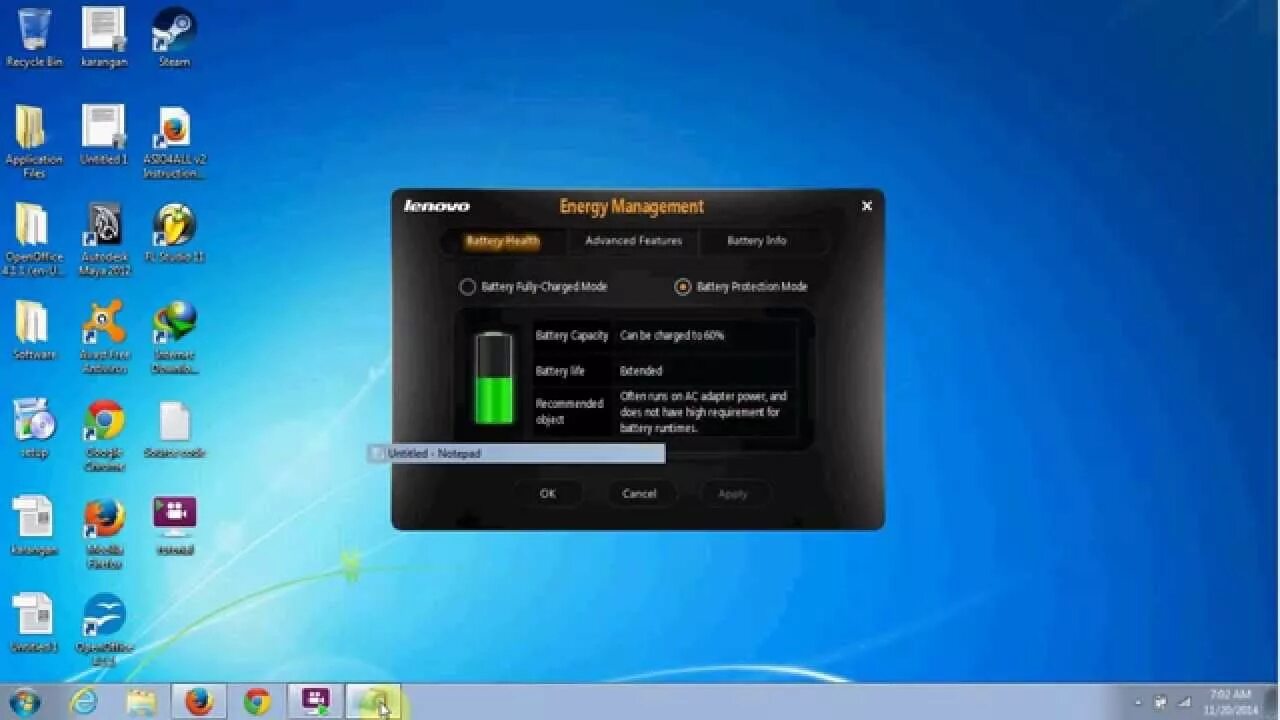Select the Software folder on desktop
The height and width of the screenshot is (720, 1280).
pyautogui.click(x=34, y=330)
